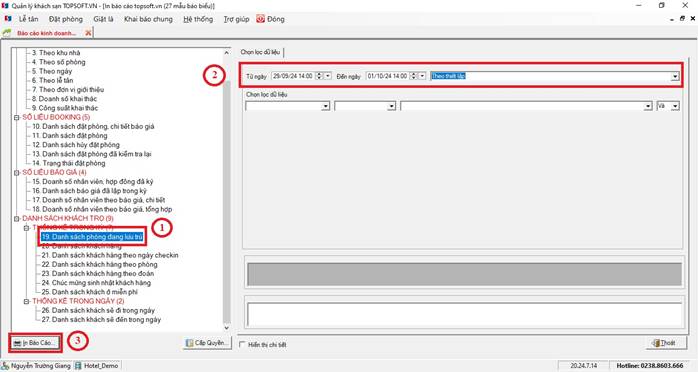Select 9. Công suất khai thác
Image resolution: width=698 pixels, height=372 pixels.
(65, 108)
